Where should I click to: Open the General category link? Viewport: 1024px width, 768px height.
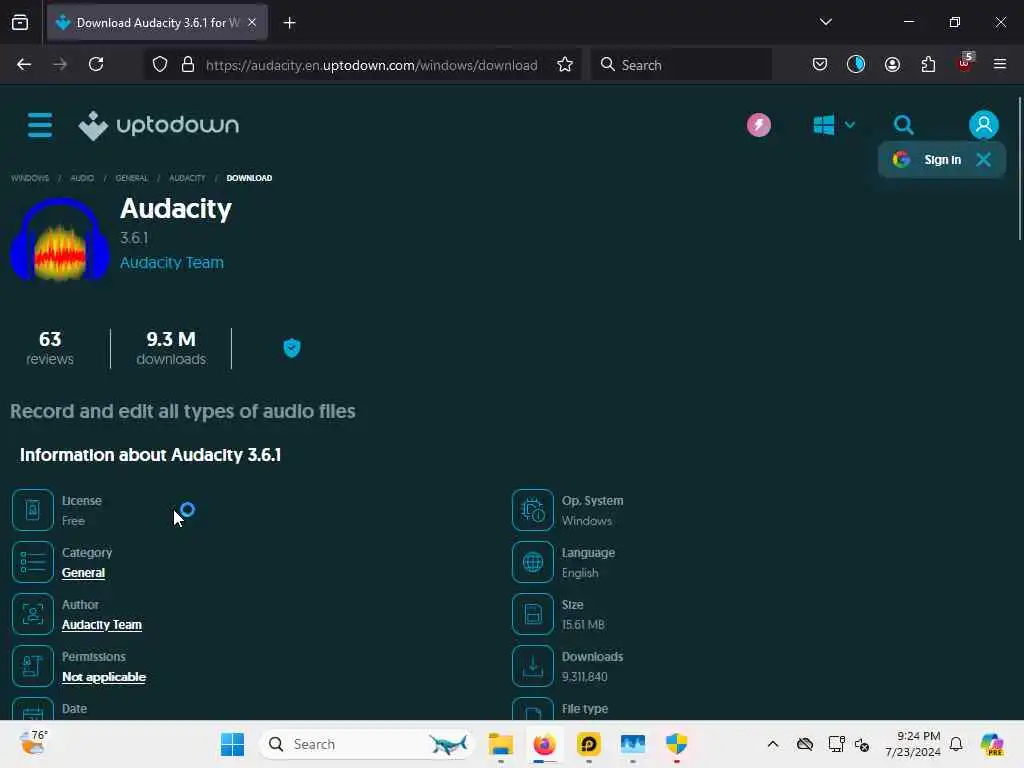[x=84, y=573]
